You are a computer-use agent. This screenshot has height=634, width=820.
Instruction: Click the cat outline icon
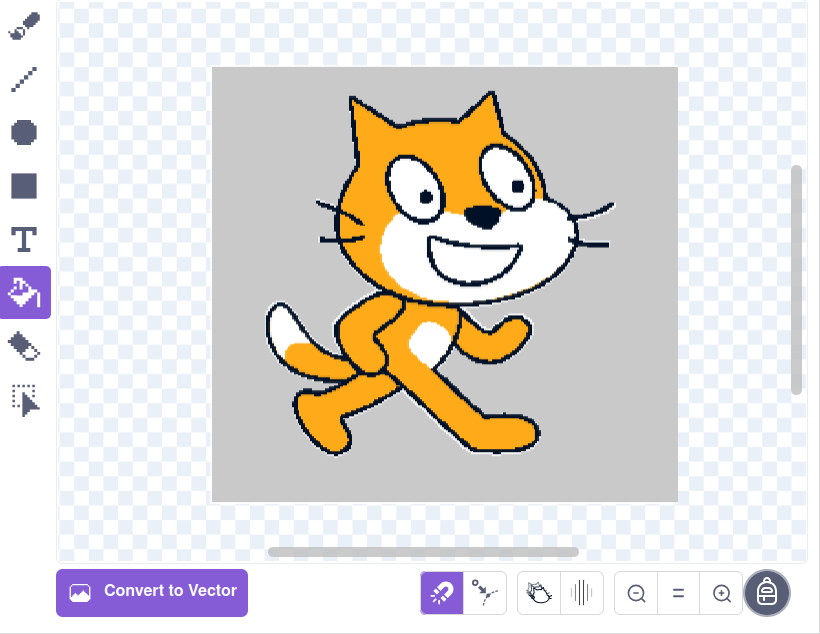(x=537, y=593)
